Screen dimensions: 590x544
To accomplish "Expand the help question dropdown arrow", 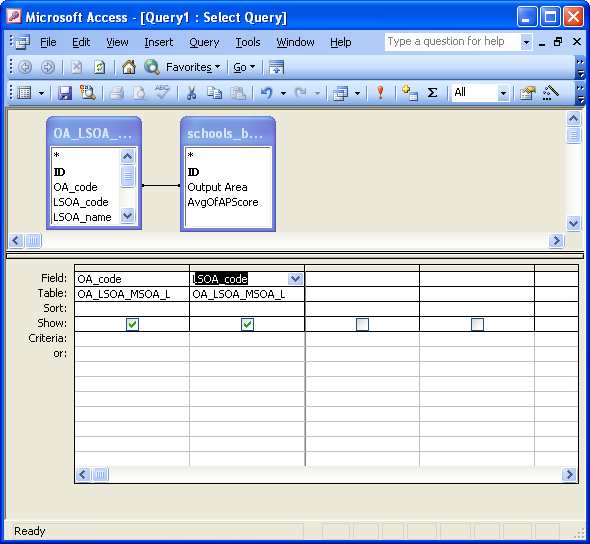I will click(x=526, y=42).
